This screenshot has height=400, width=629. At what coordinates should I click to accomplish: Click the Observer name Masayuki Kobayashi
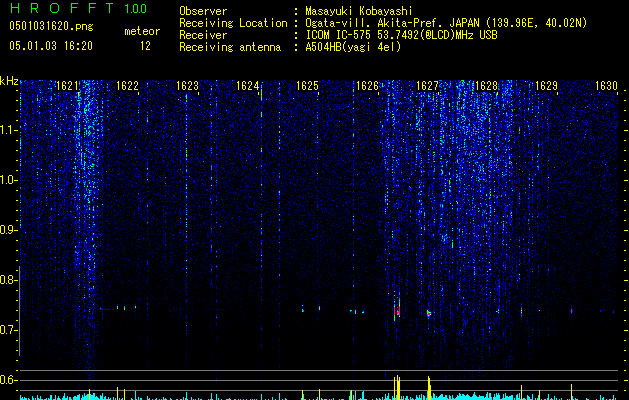pos(359,11)
